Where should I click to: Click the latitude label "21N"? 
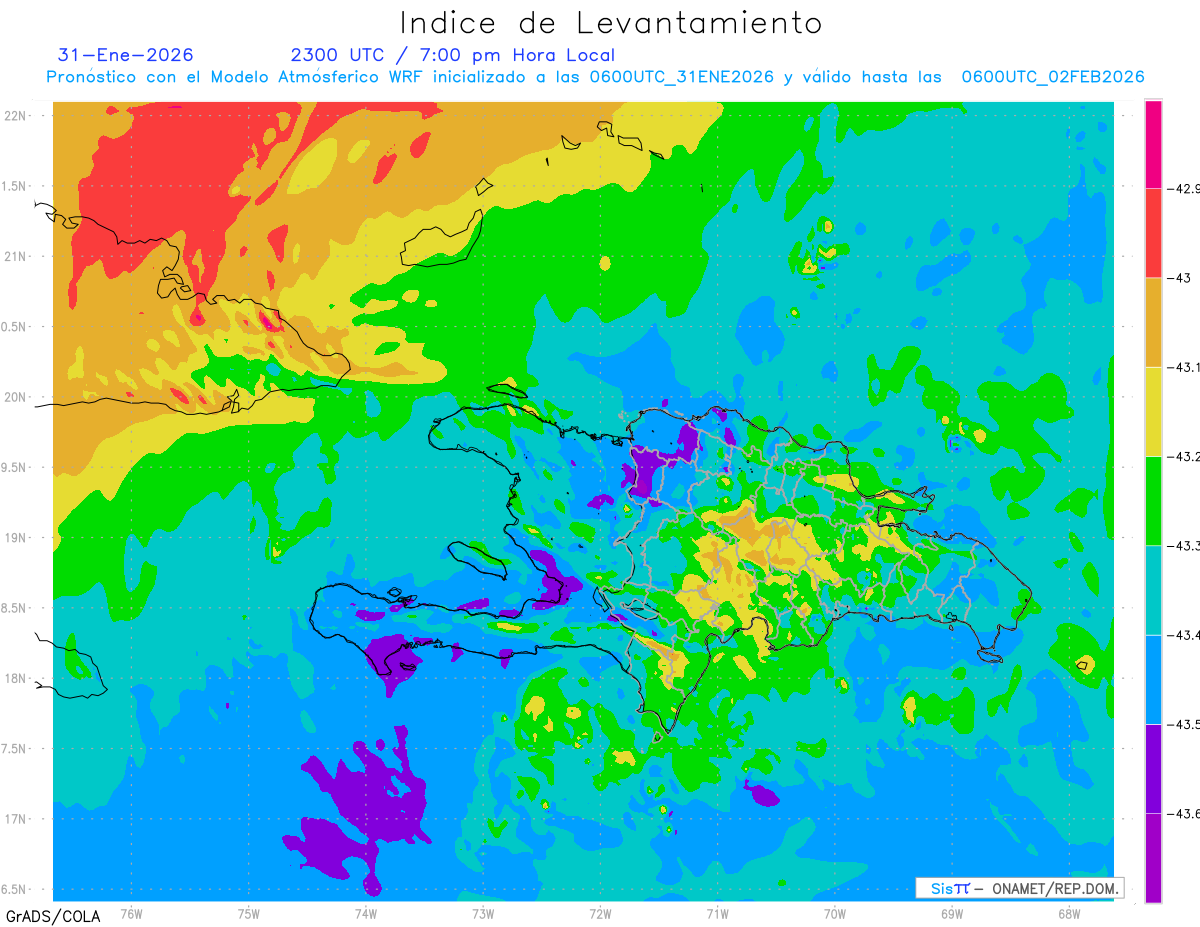click(17, 256)
